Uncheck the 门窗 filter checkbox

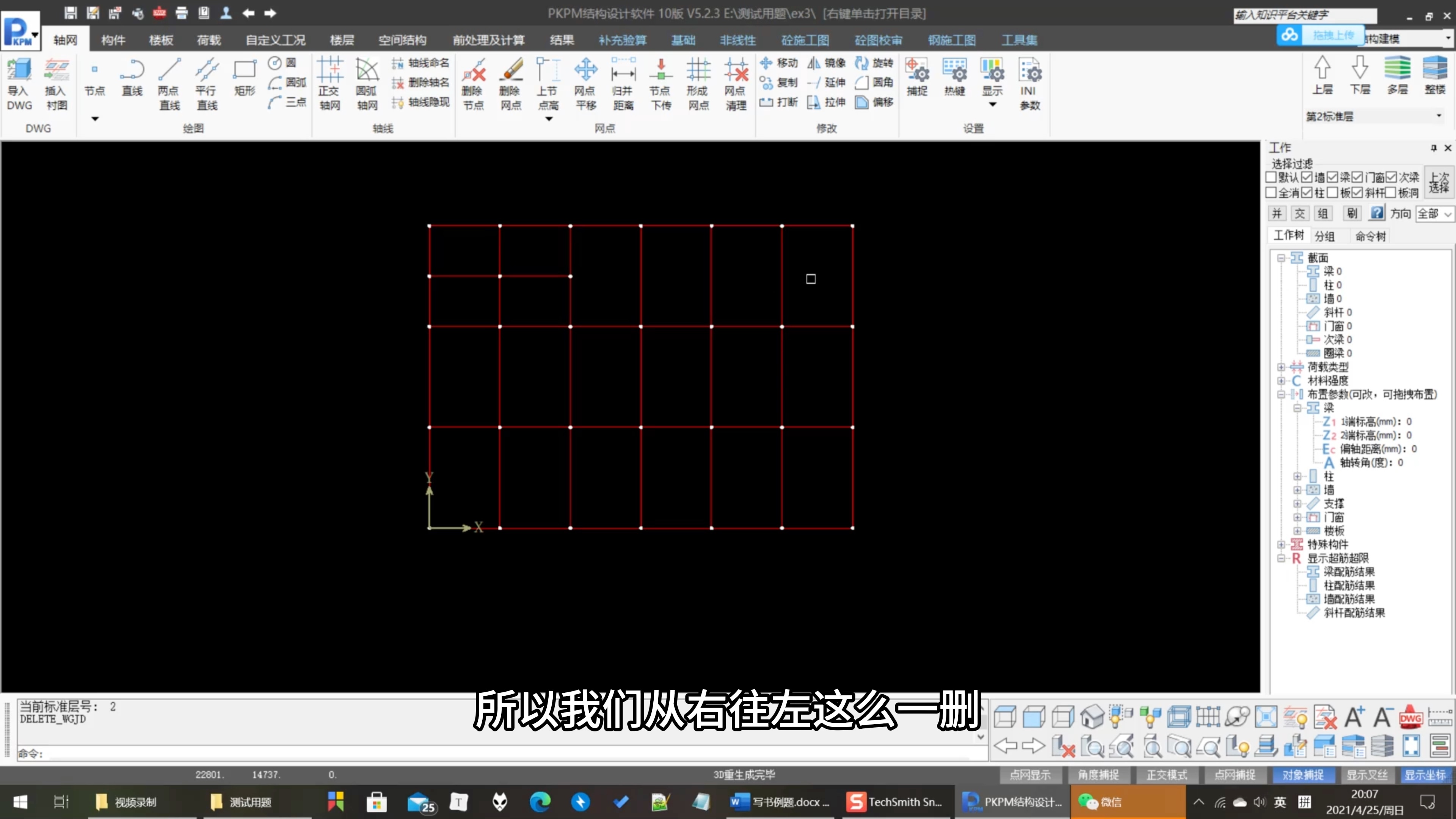click(x=1358, y=177)
